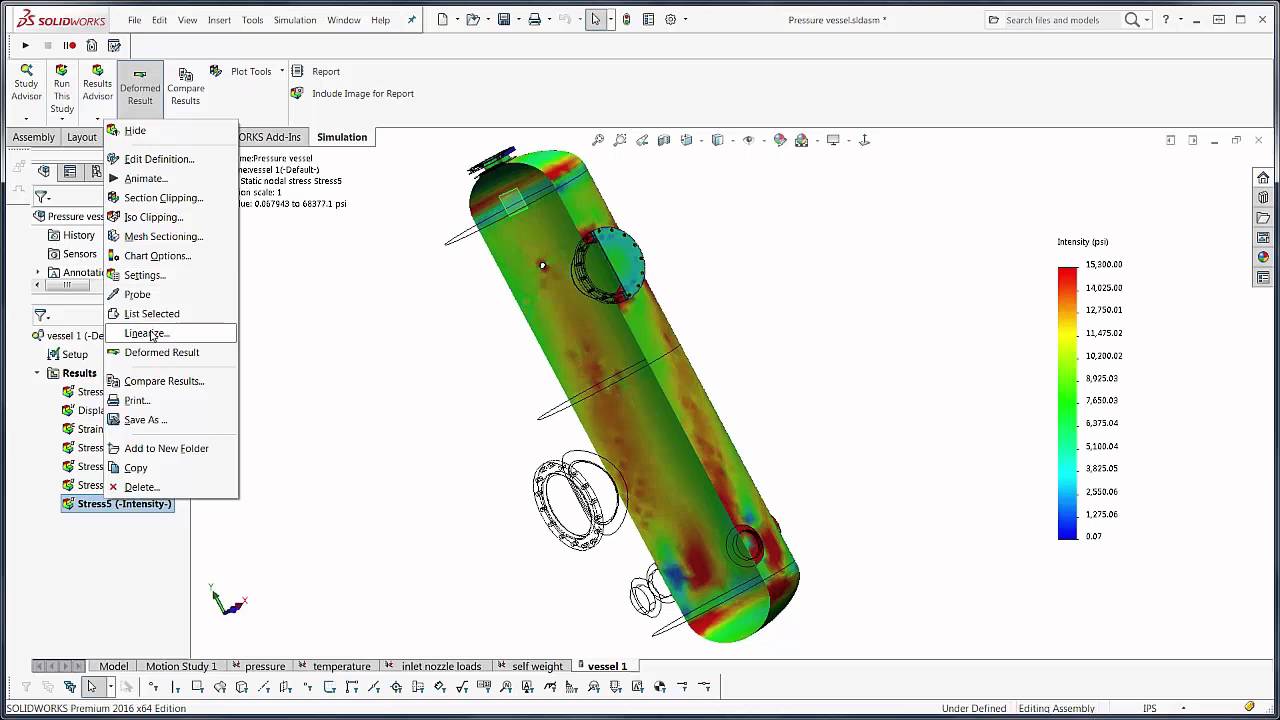Click the Home icon in right task pane
This screenshot has width=1280, height=720.
[x=1263, y=177]
